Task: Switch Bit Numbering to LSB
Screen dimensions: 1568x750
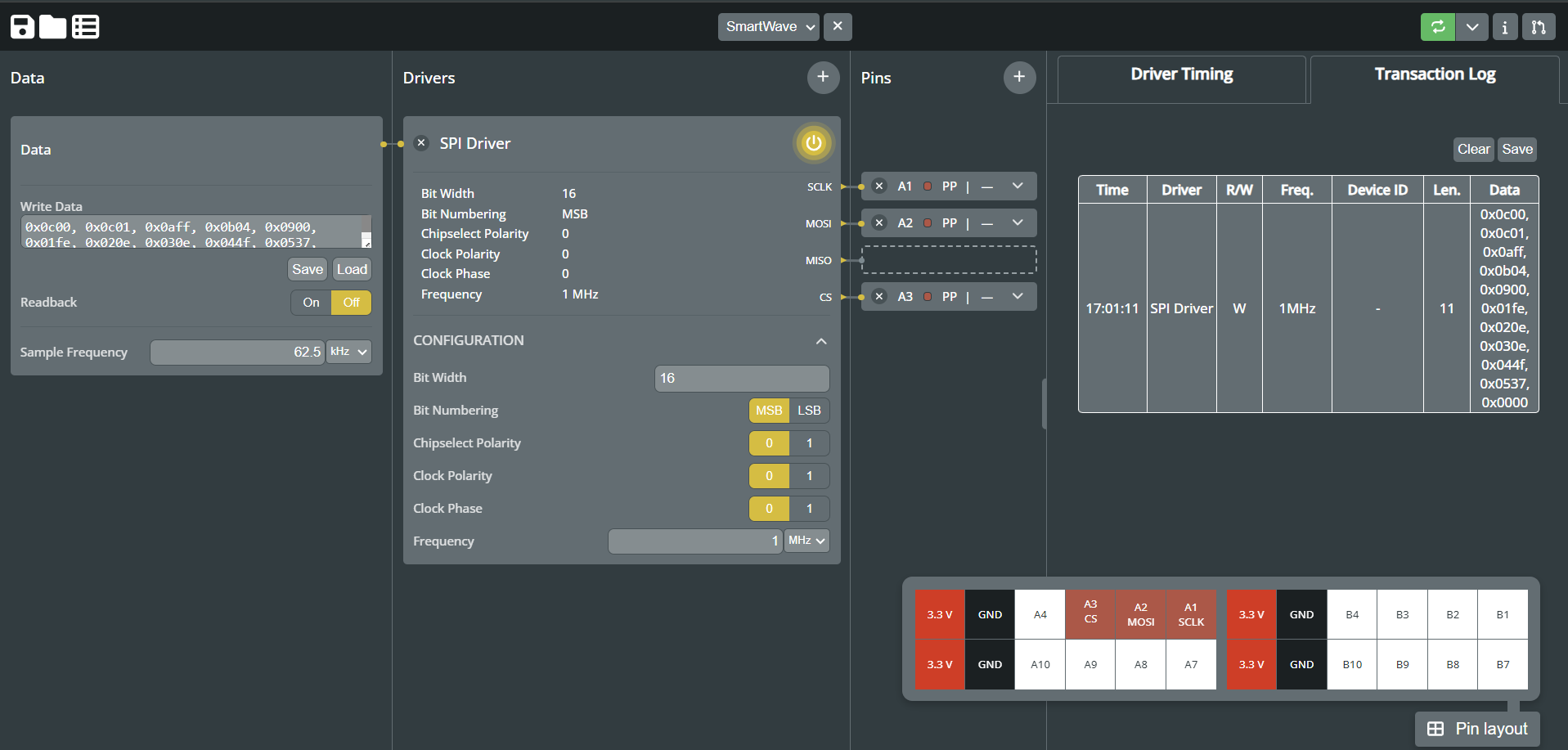Action: pos(809,410)
